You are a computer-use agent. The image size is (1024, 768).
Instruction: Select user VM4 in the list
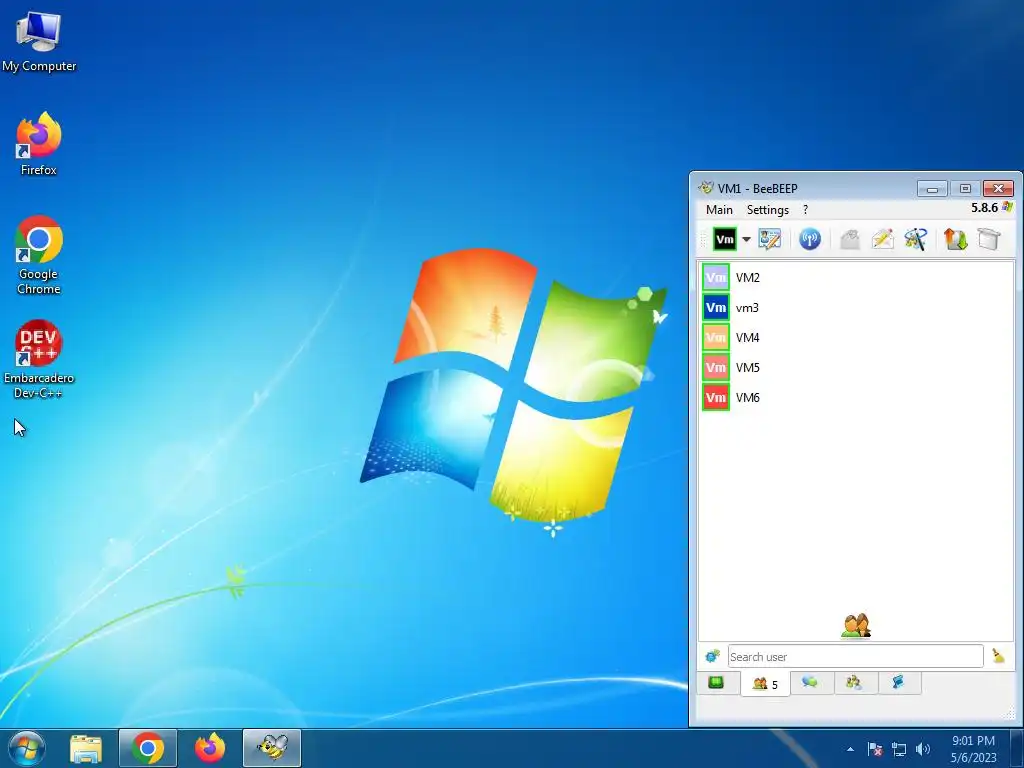(856, 338)
